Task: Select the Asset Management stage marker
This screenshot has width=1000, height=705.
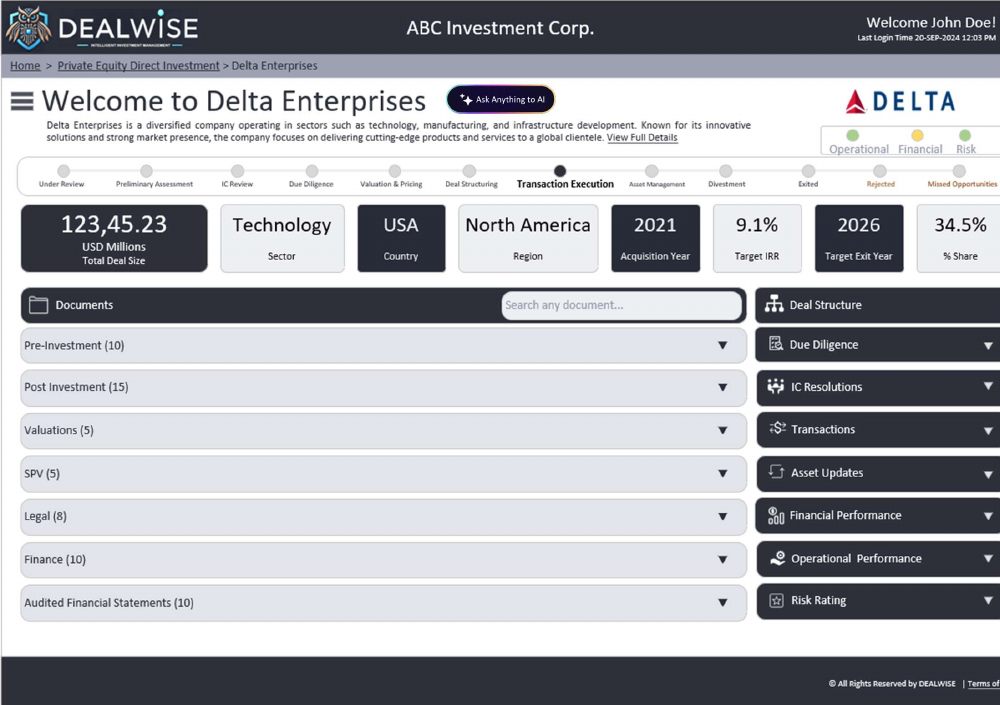Action: 651,171
